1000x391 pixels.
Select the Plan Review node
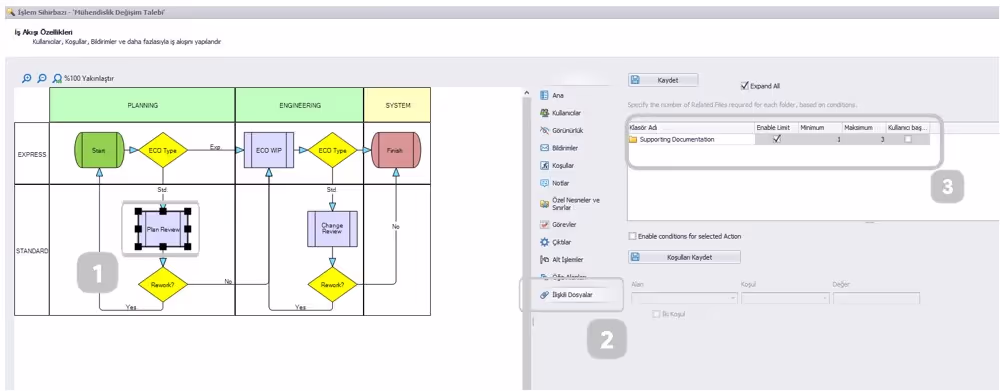163,229
